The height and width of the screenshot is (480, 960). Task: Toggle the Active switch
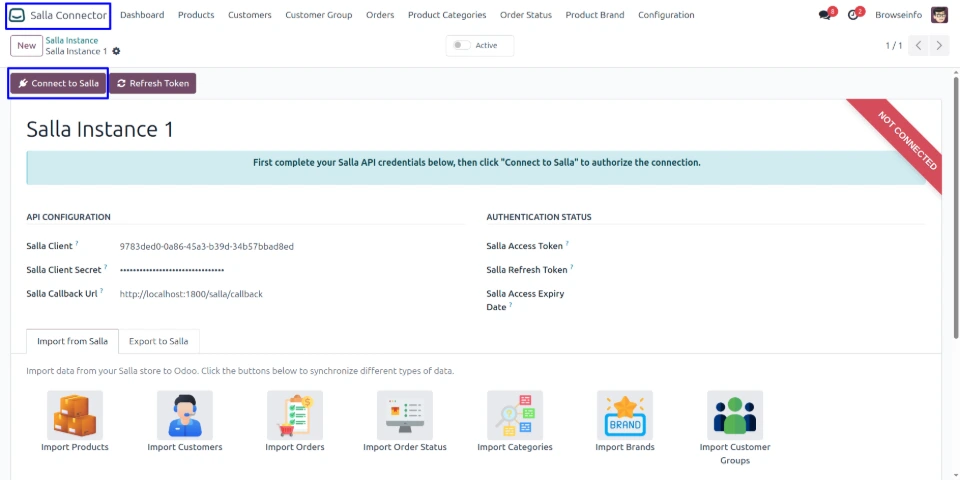pos(461,45)
